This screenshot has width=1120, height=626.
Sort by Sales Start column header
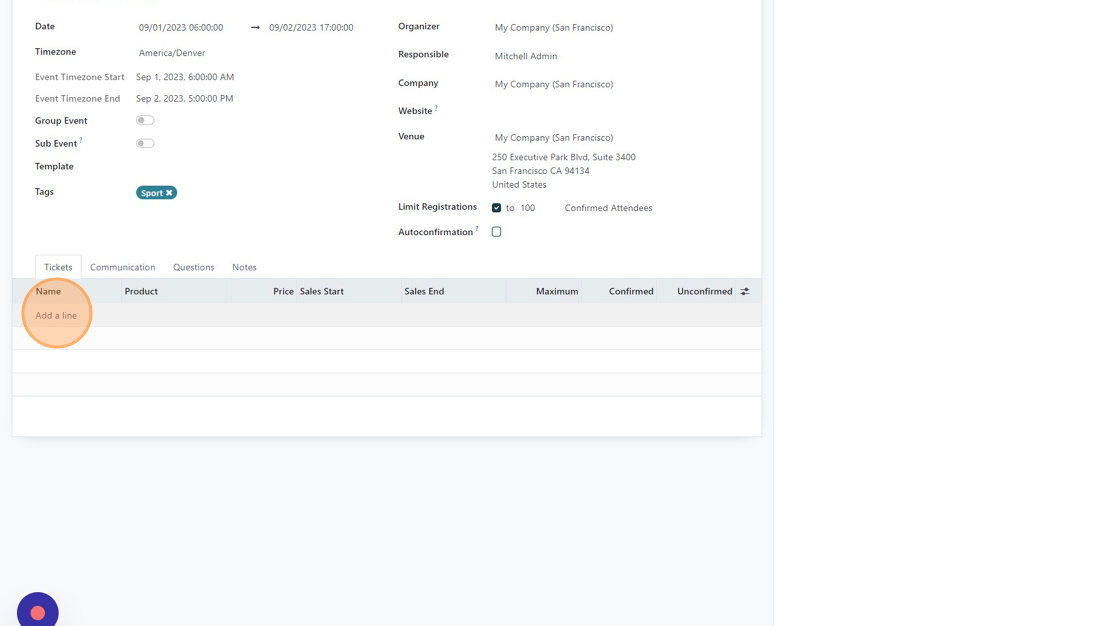tap(321, 292)
